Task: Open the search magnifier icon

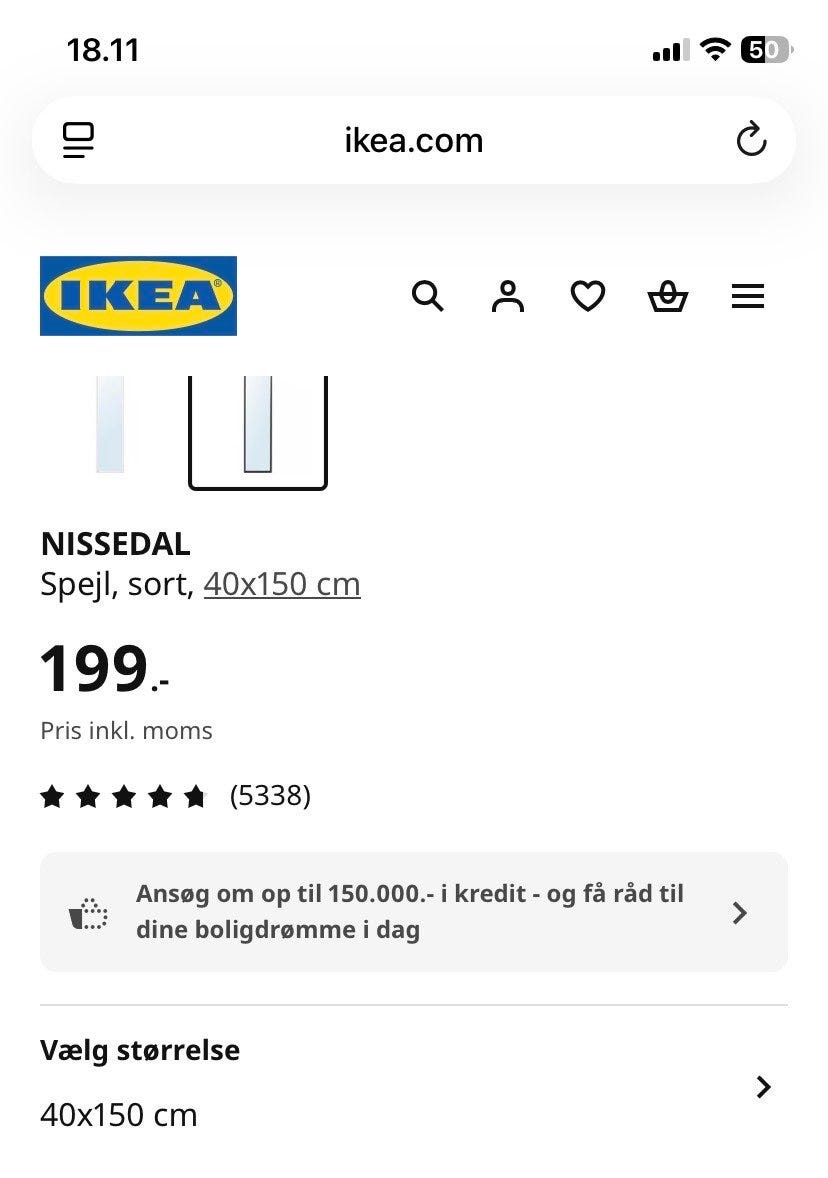Action: click(427, 296)
